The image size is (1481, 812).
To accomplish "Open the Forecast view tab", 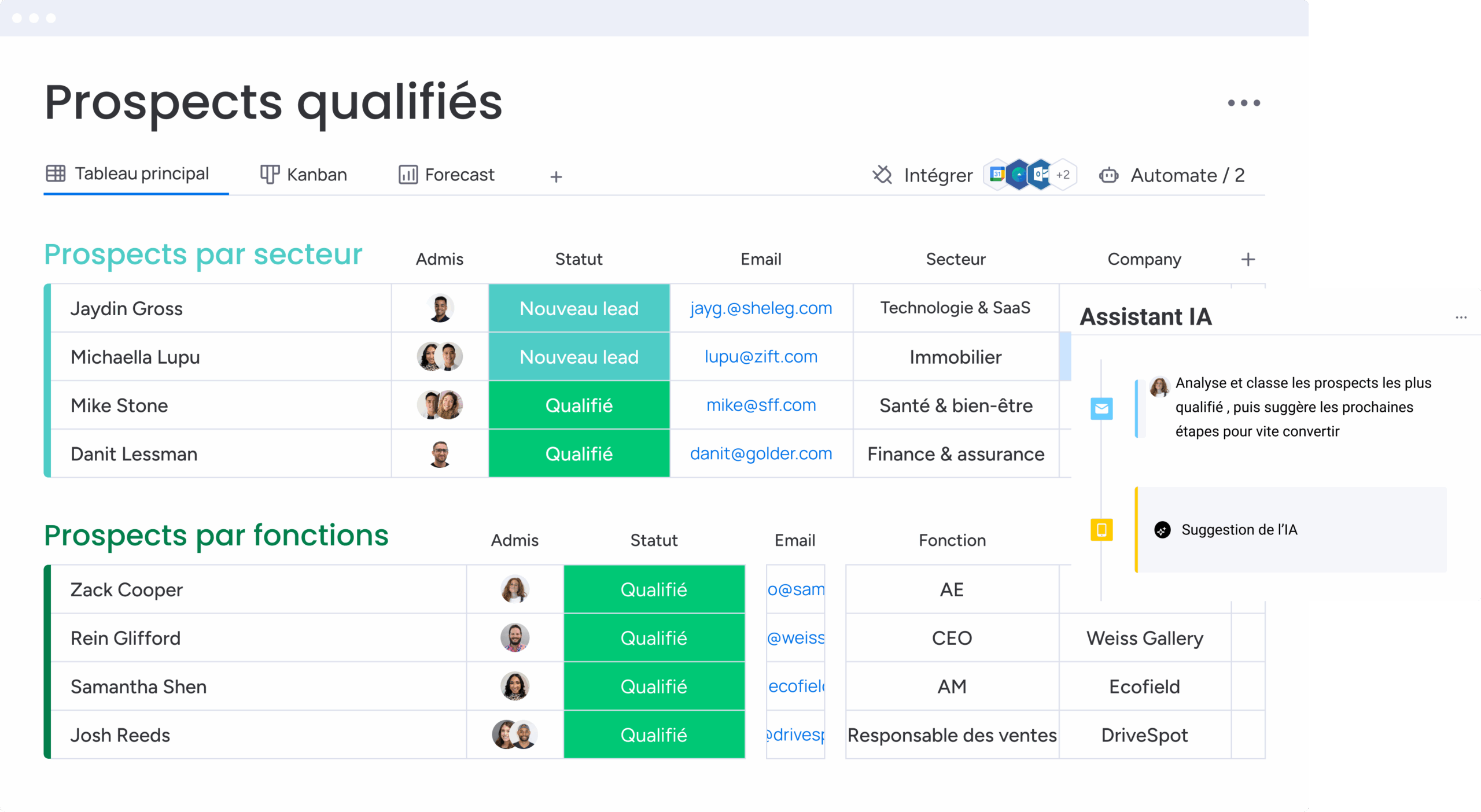I will click(x=446, y=175).
